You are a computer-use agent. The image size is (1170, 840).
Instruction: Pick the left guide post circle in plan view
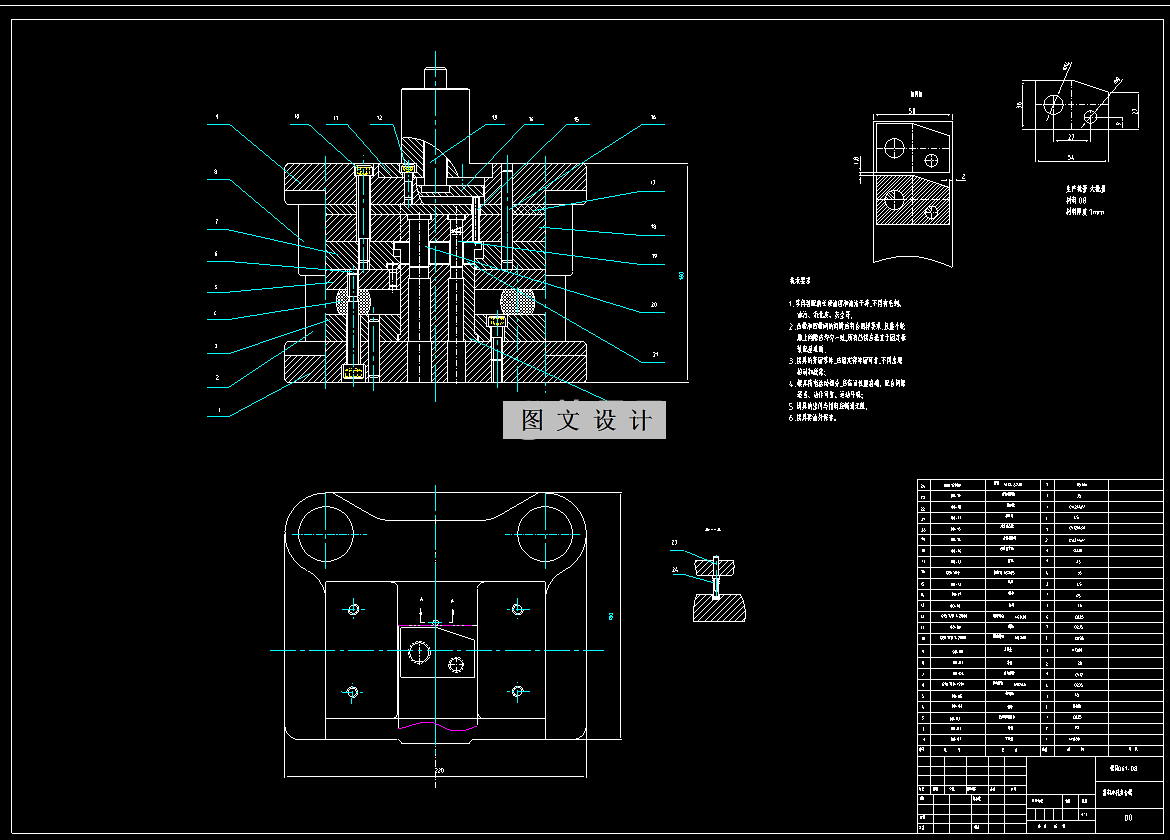coord(325,534)
